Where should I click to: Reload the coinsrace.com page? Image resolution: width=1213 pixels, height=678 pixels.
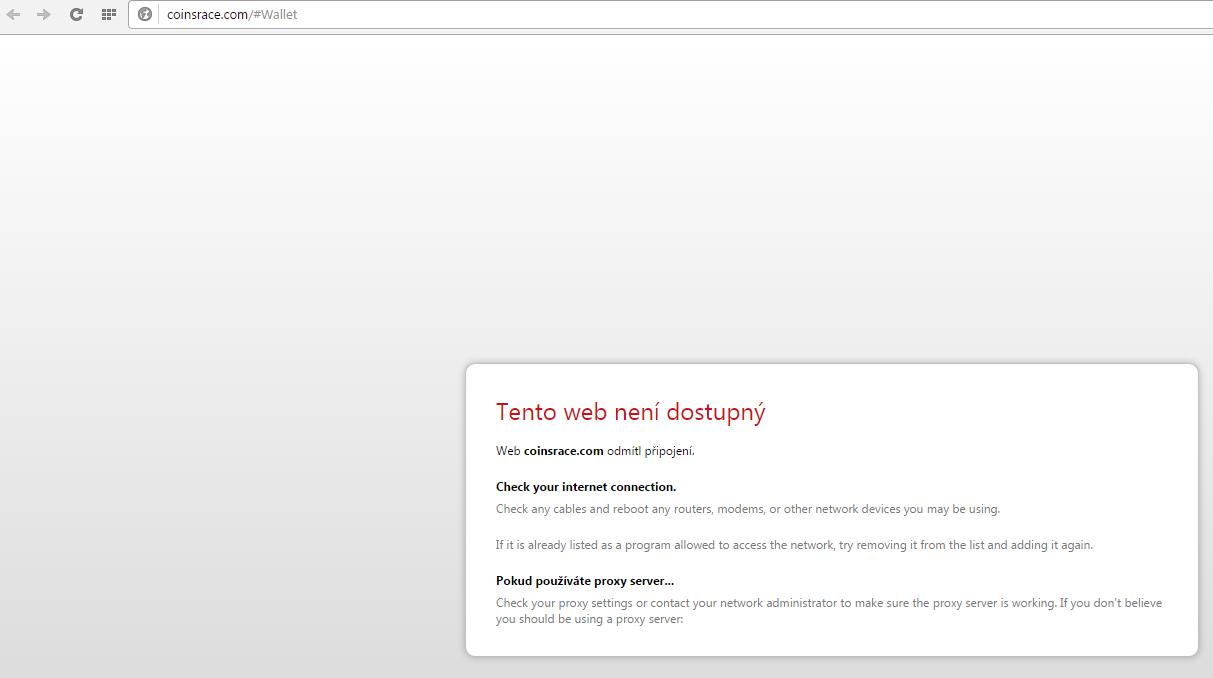76,14
